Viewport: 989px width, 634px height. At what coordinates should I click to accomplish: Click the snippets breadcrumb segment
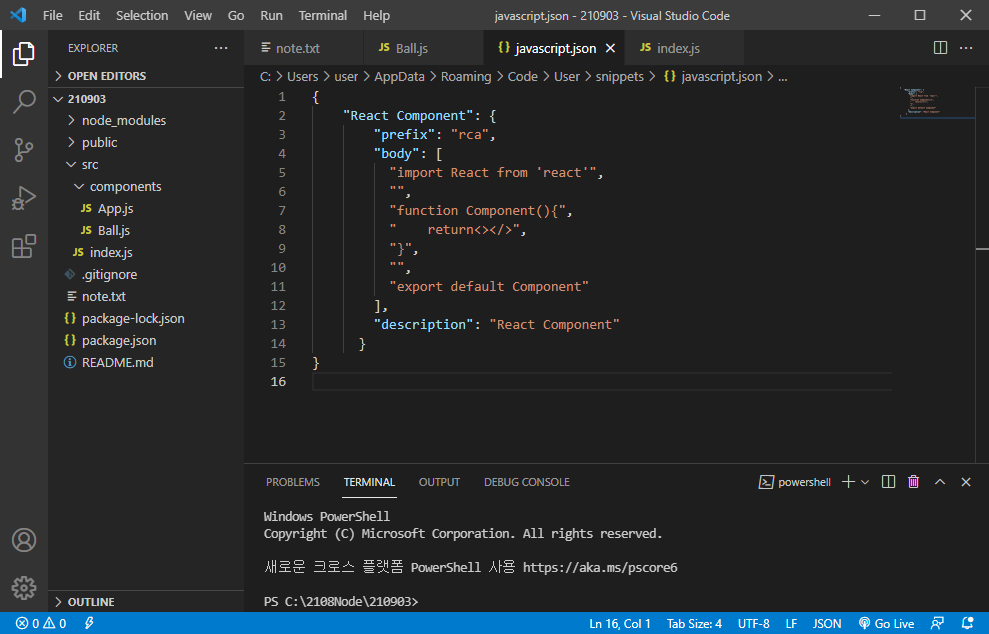pos(619,76)
